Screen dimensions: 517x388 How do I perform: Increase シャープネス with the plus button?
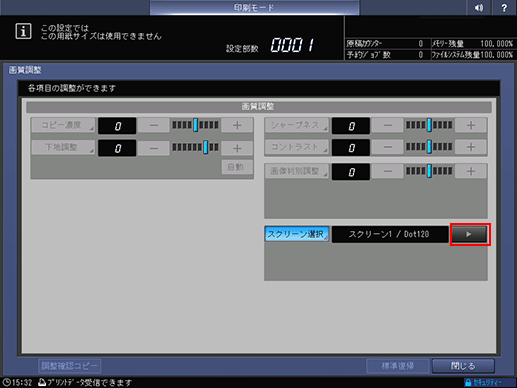point(471,125)
